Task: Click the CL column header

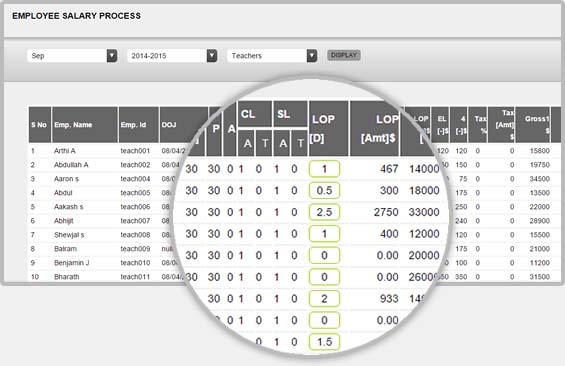Action: click(x=254, y=114)
